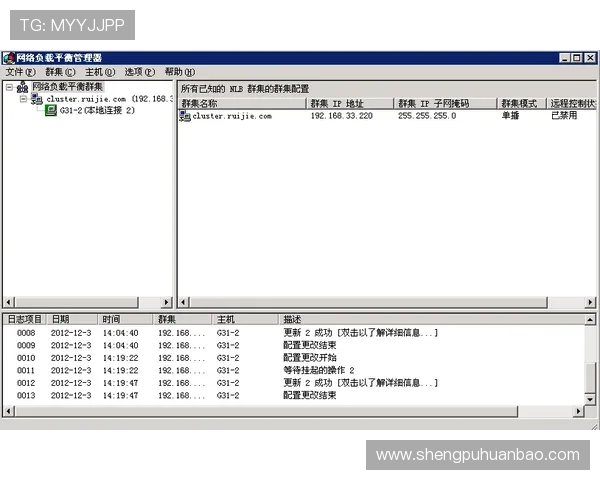The image size is (600, 480).
Task: Click the tree pane horizontal scrollbar thumb
Action: pyautogui.click(x=77, y=302)
